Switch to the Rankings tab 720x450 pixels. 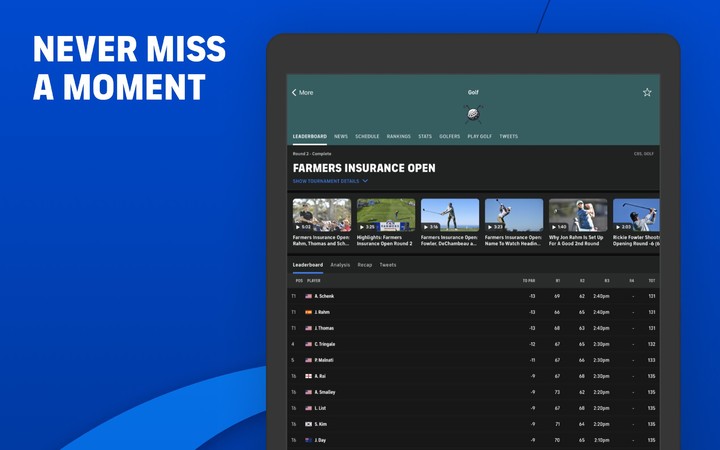(x=398, y=136)
